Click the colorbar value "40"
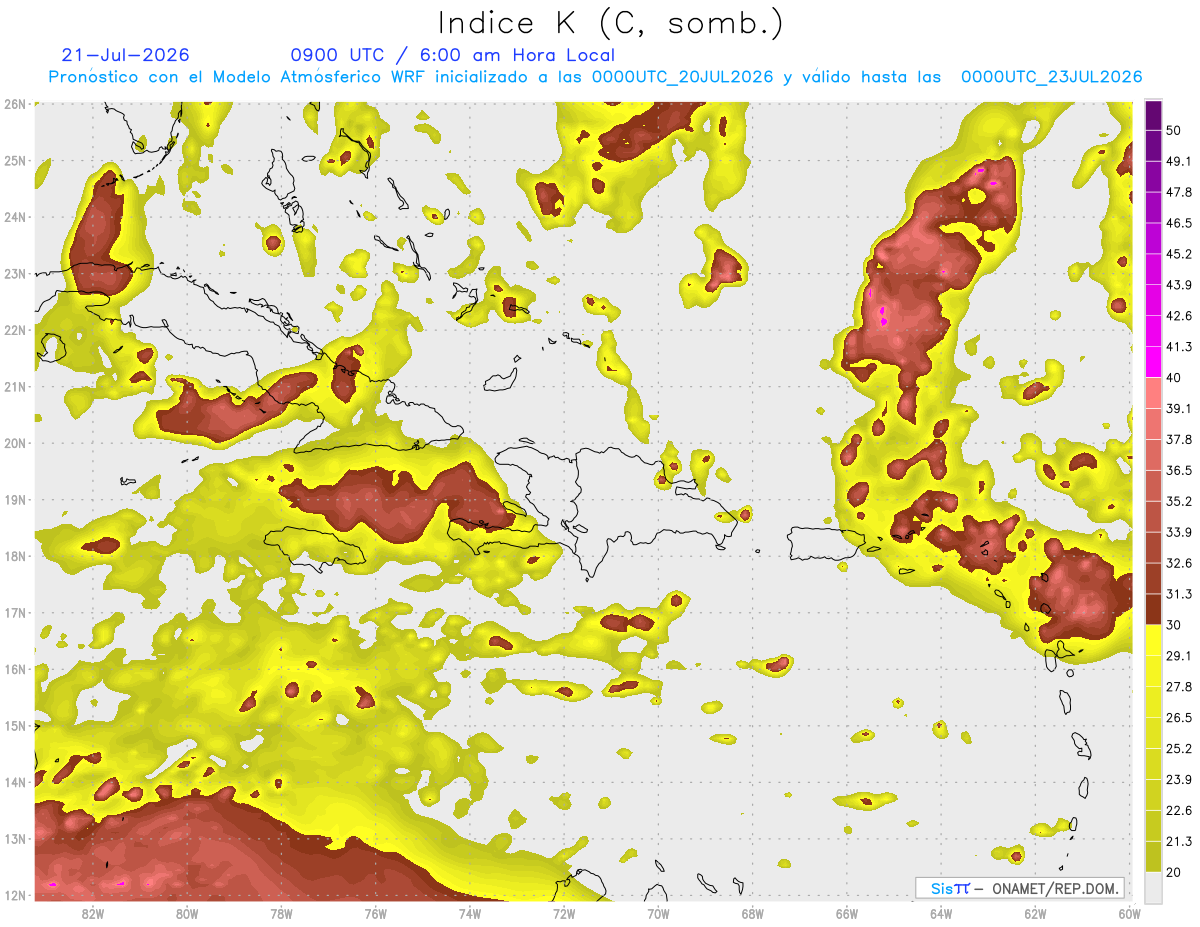This screenshot has height=927, width=1200. (x=1174, y=378)
